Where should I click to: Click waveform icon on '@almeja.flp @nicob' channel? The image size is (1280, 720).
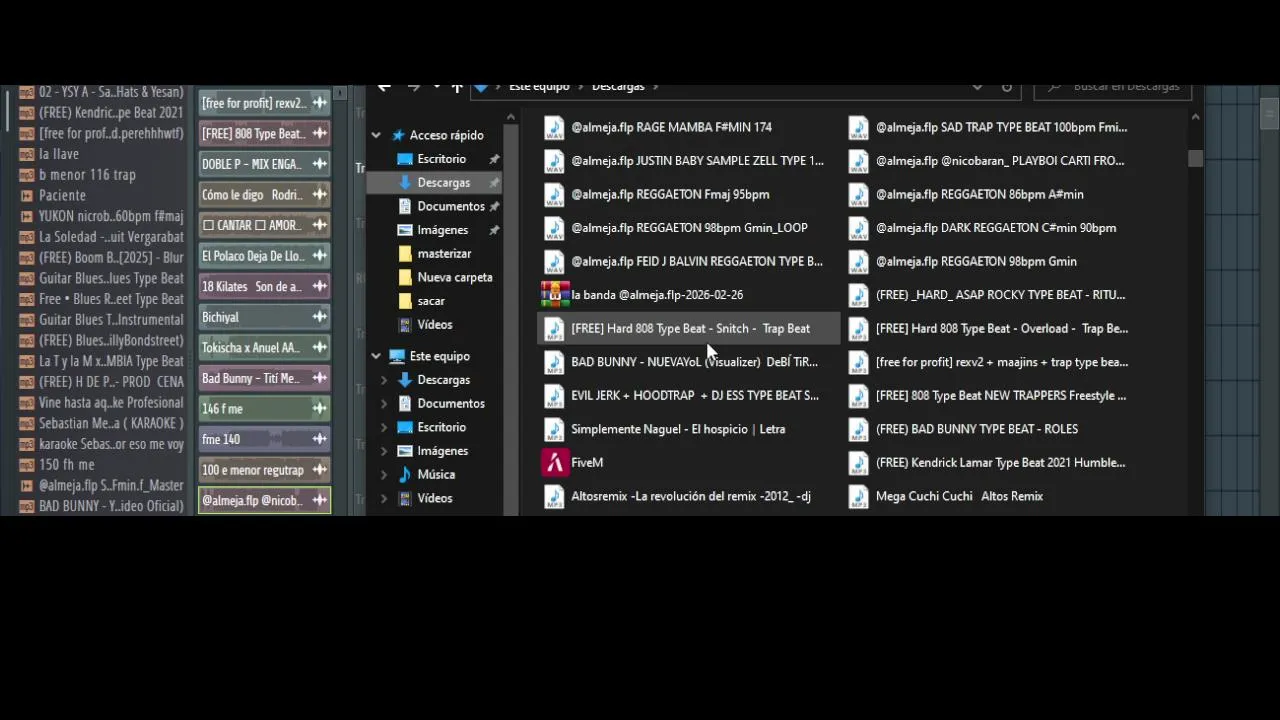(x=320, y=500)
